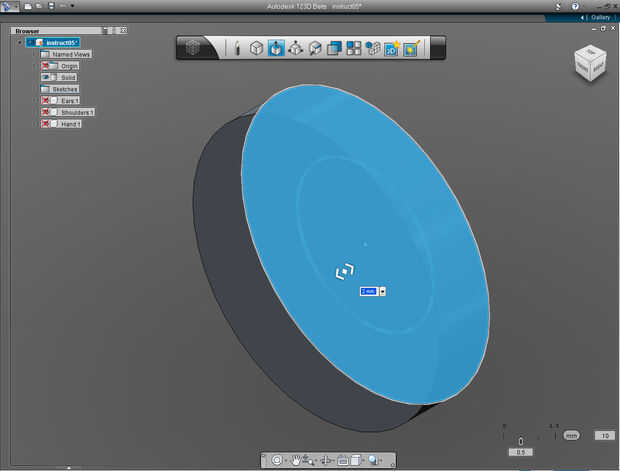620x471 pixels.
Task: Open the mesh cube menu at toolbar left end
Action: click(193, 48)
